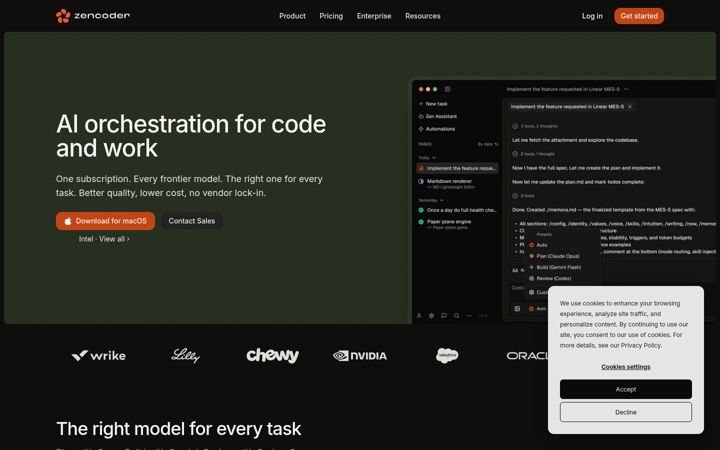Open the Auto model selector below chat
Screen dimensions: 720x450
tap(537, 309)
